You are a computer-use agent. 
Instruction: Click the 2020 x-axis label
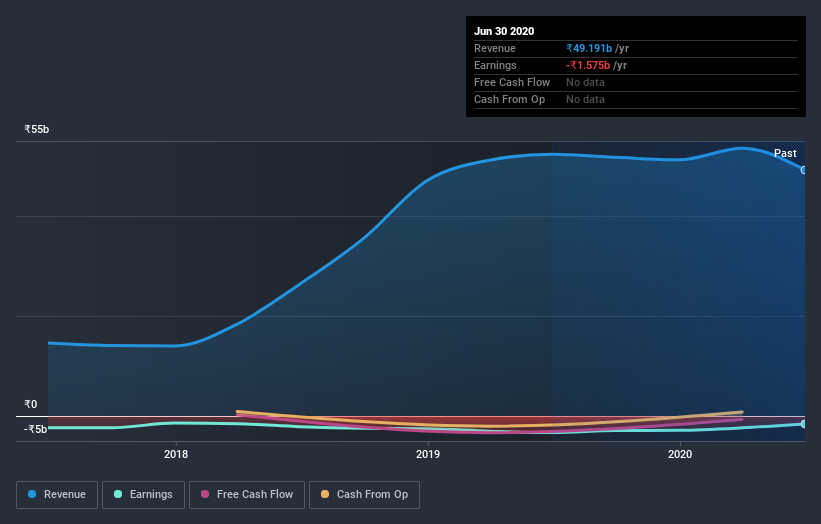pyautogui.click(x=680, y=454)
